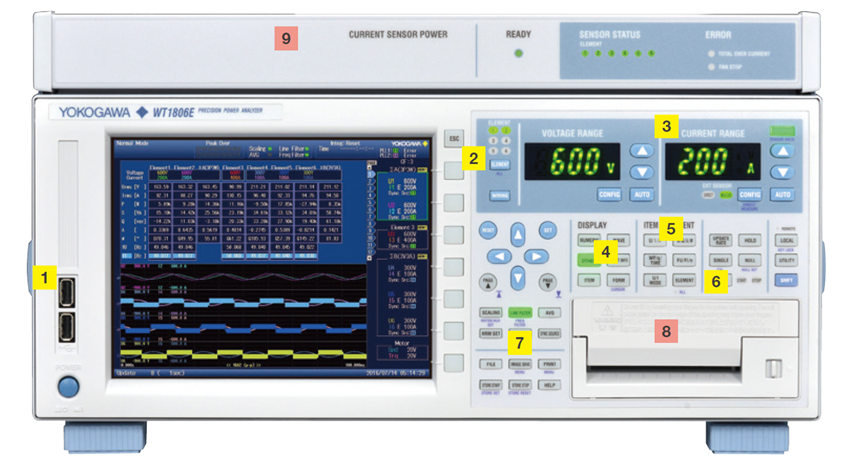Decrease voltage range with down arrow
The width and height of the screenshot is (850, 457).
pyautogui.click(x=641, y=172)
